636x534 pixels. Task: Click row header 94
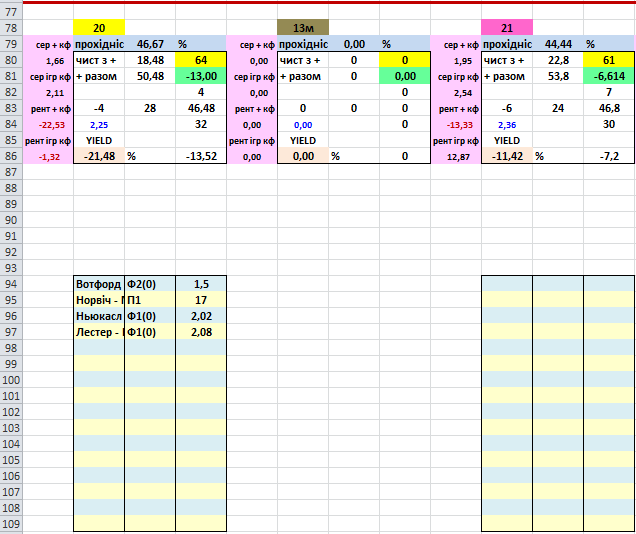(x=11, y=284)
